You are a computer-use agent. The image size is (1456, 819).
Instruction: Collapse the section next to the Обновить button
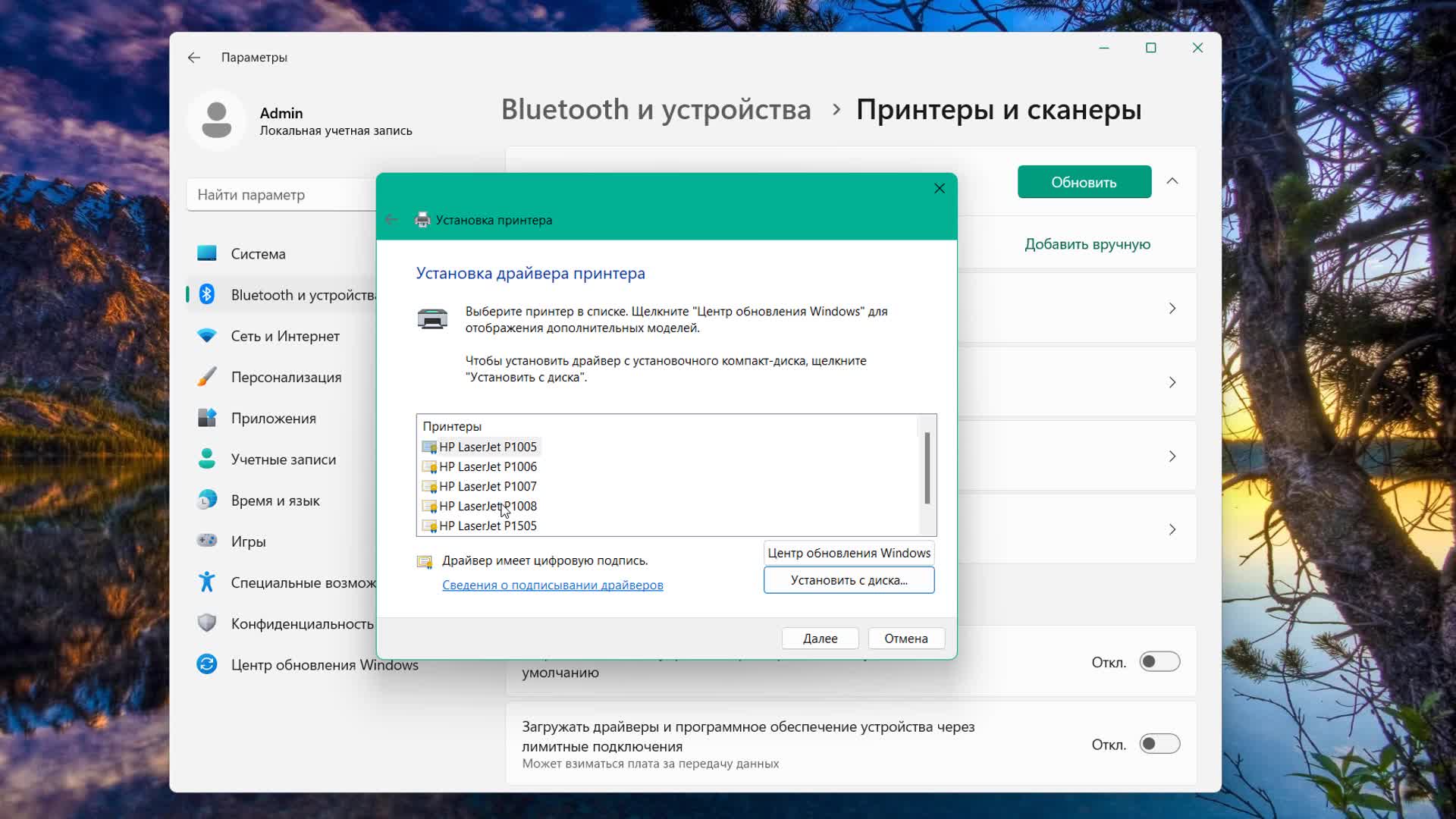click(x=1172, y=181)
